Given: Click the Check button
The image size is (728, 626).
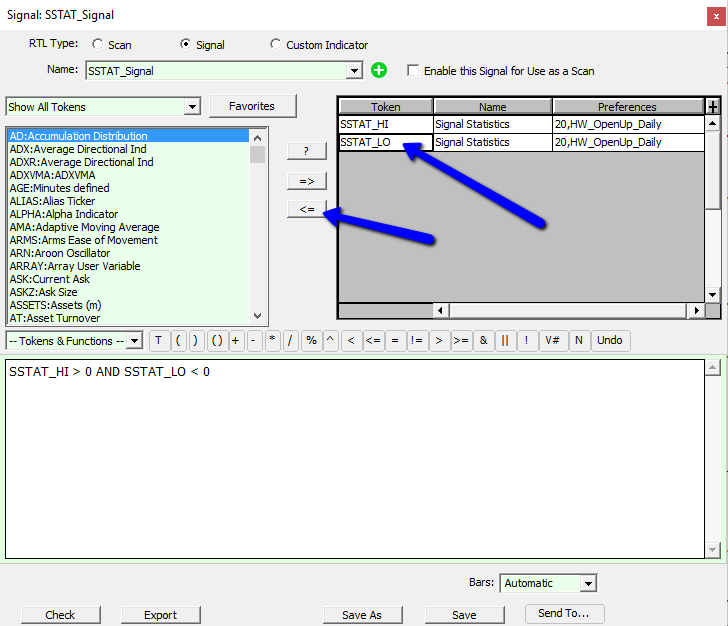Looking at the screenshot, I should pos(60,615).
